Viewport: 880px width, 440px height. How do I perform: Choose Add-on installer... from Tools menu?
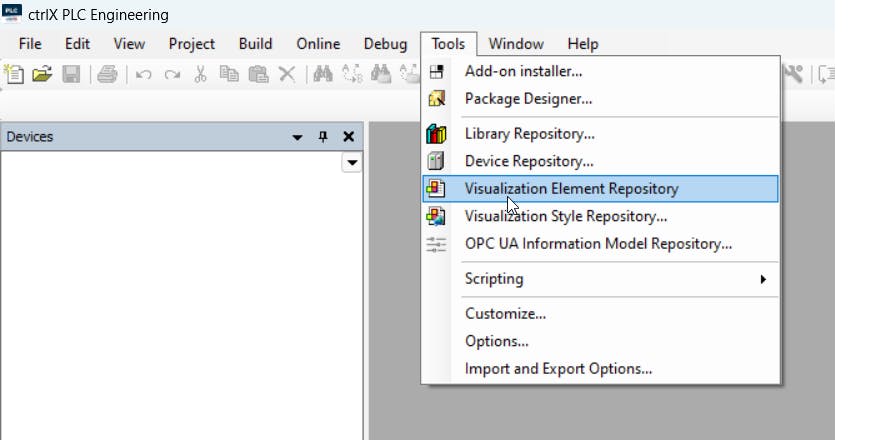[601, 71]
